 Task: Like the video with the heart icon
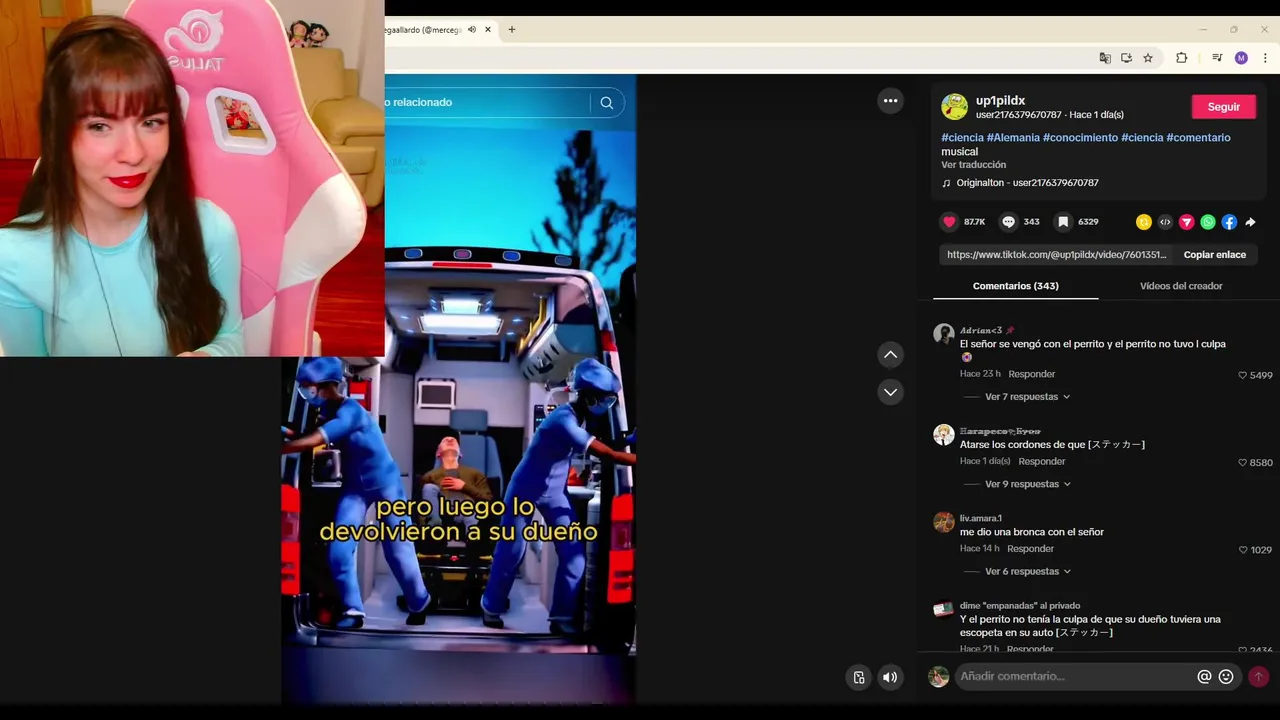949,222
